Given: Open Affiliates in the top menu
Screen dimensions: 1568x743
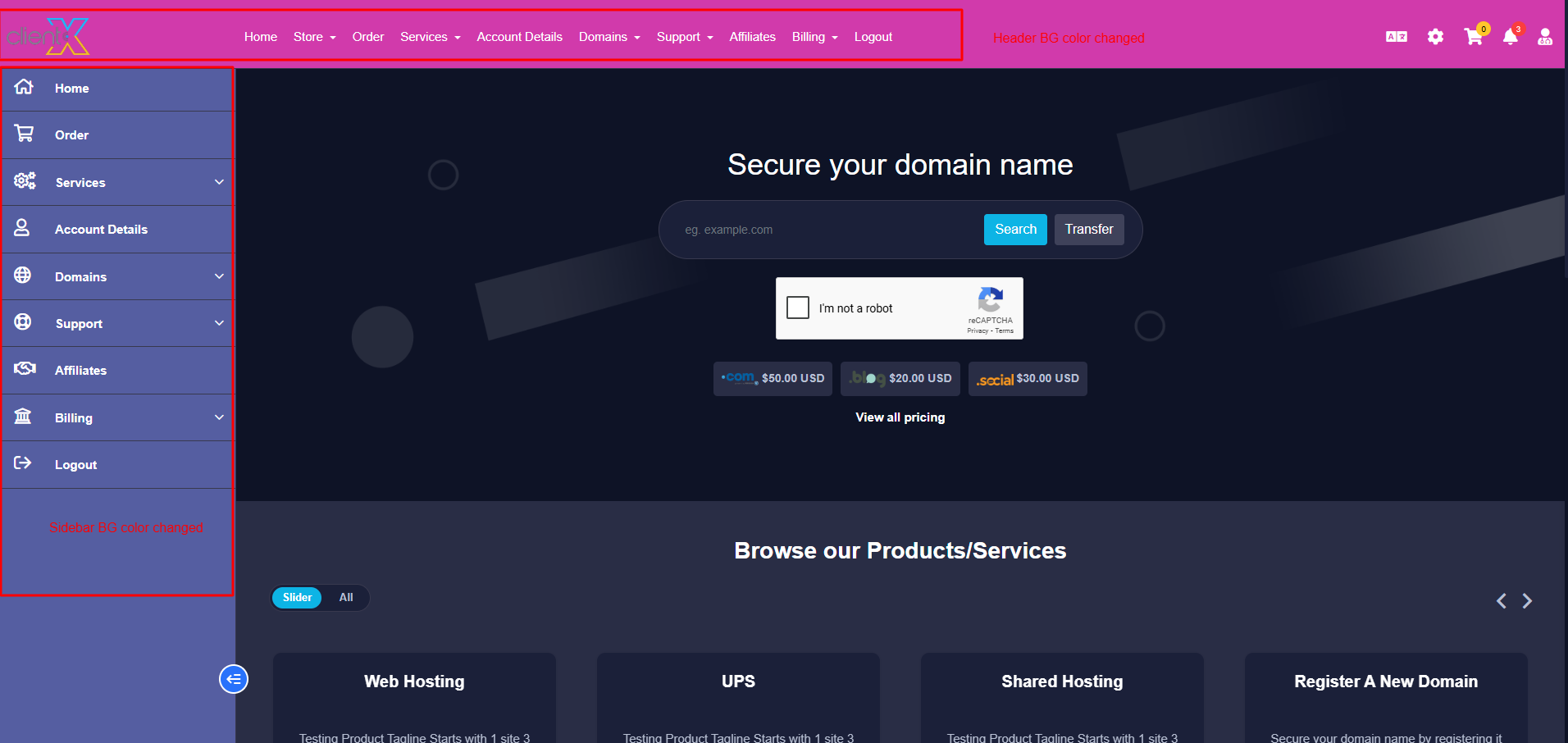Looking at the screenshot, I should (752, 37).
